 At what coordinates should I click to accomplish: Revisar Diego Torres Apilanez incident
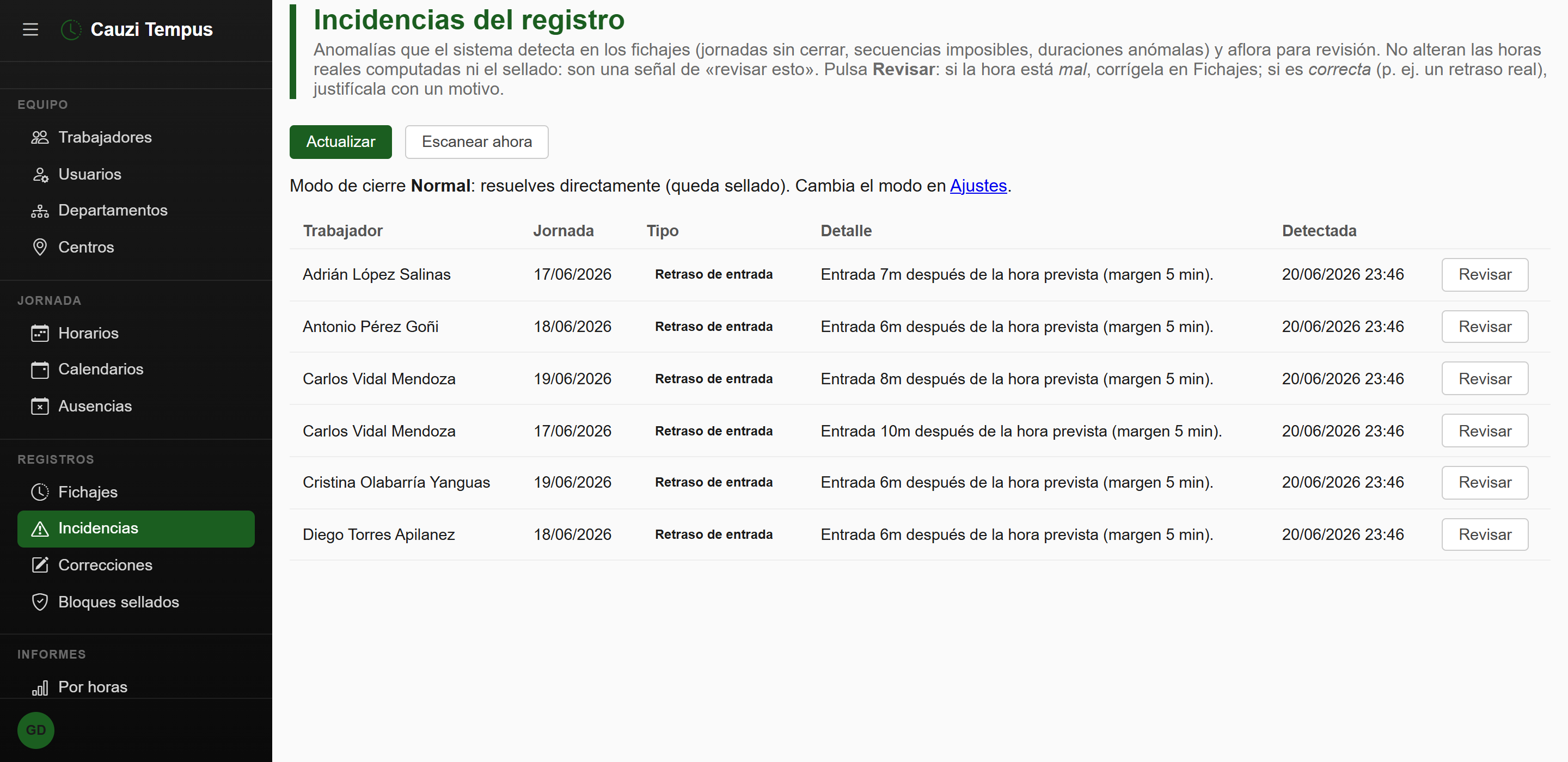tap(1484, 534)
